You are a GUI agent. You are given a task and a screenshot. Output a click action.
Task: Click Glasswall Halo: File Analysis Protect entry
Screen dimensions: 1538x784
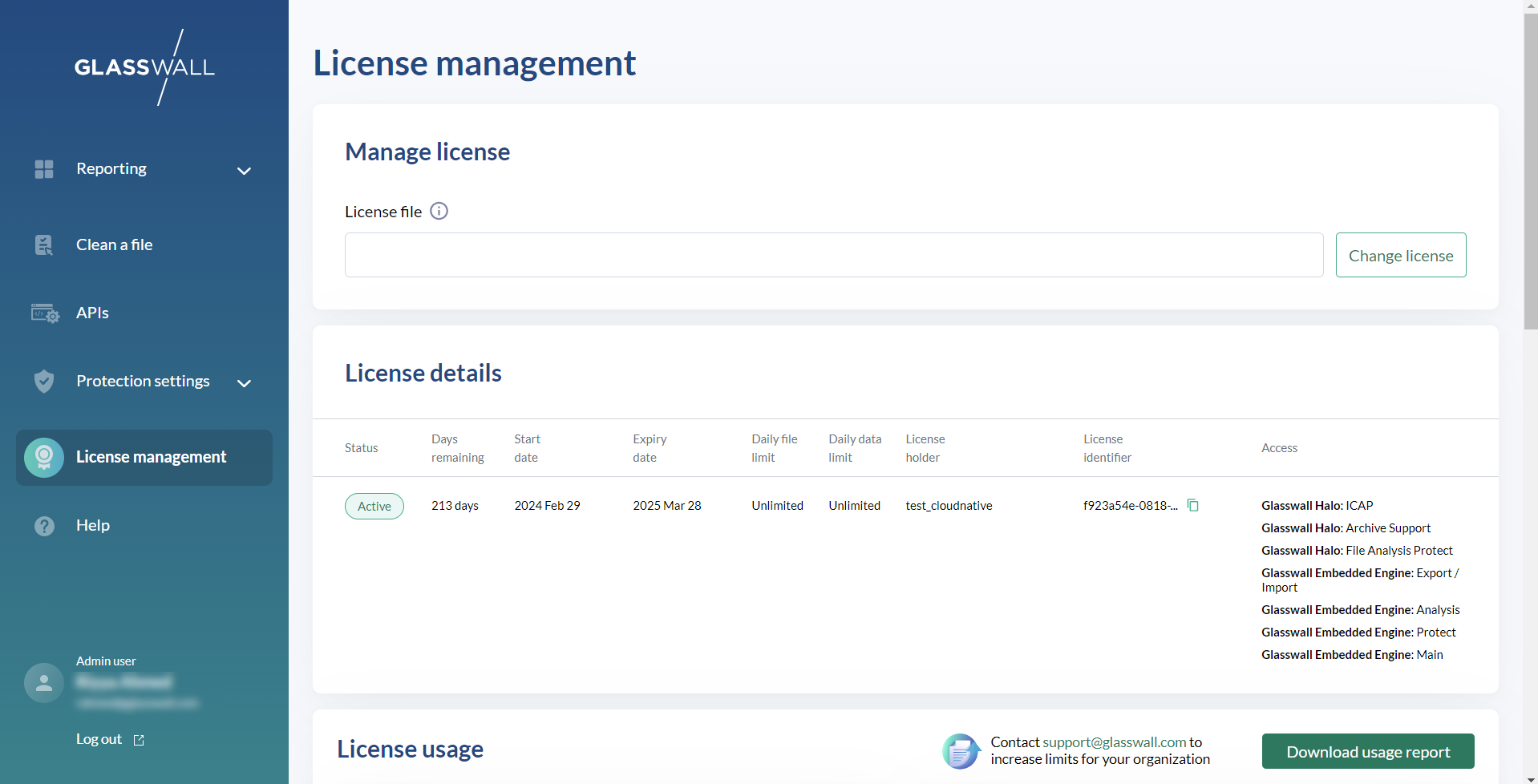point(1357,551)
